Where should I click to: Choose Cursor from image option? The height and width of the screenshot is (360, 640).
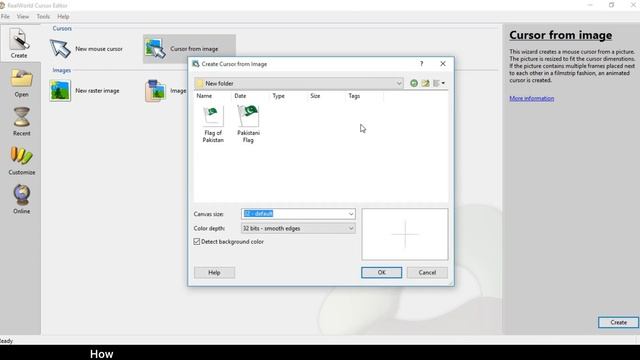(x=189, y=49)
